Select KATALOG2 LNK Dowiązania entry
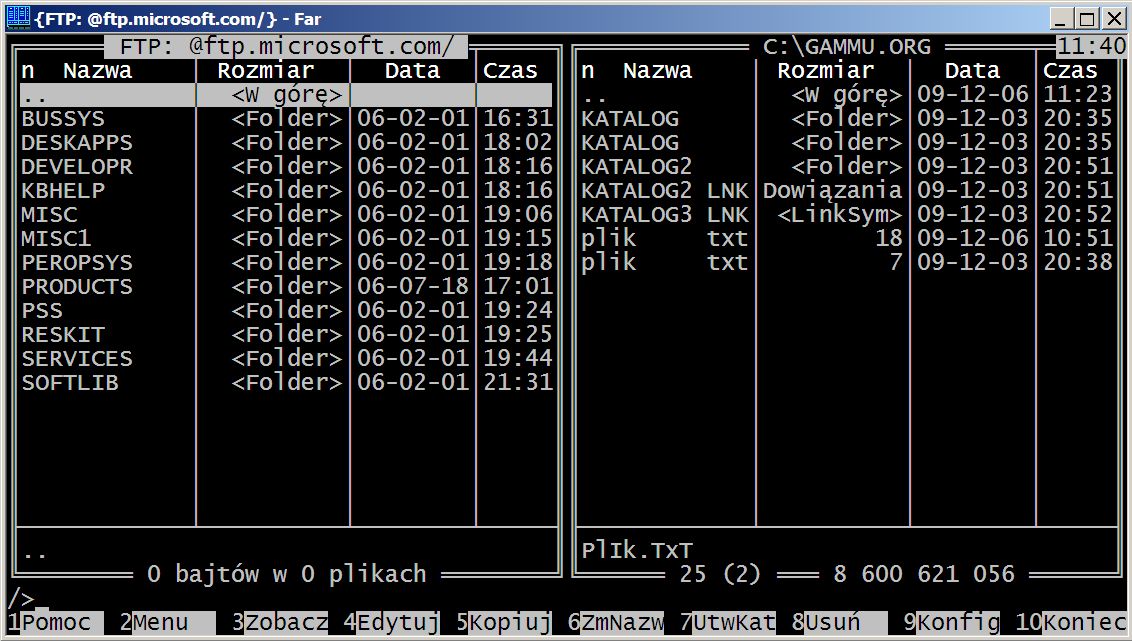This screenshot has width=1132, height=641. click(847, 191)
